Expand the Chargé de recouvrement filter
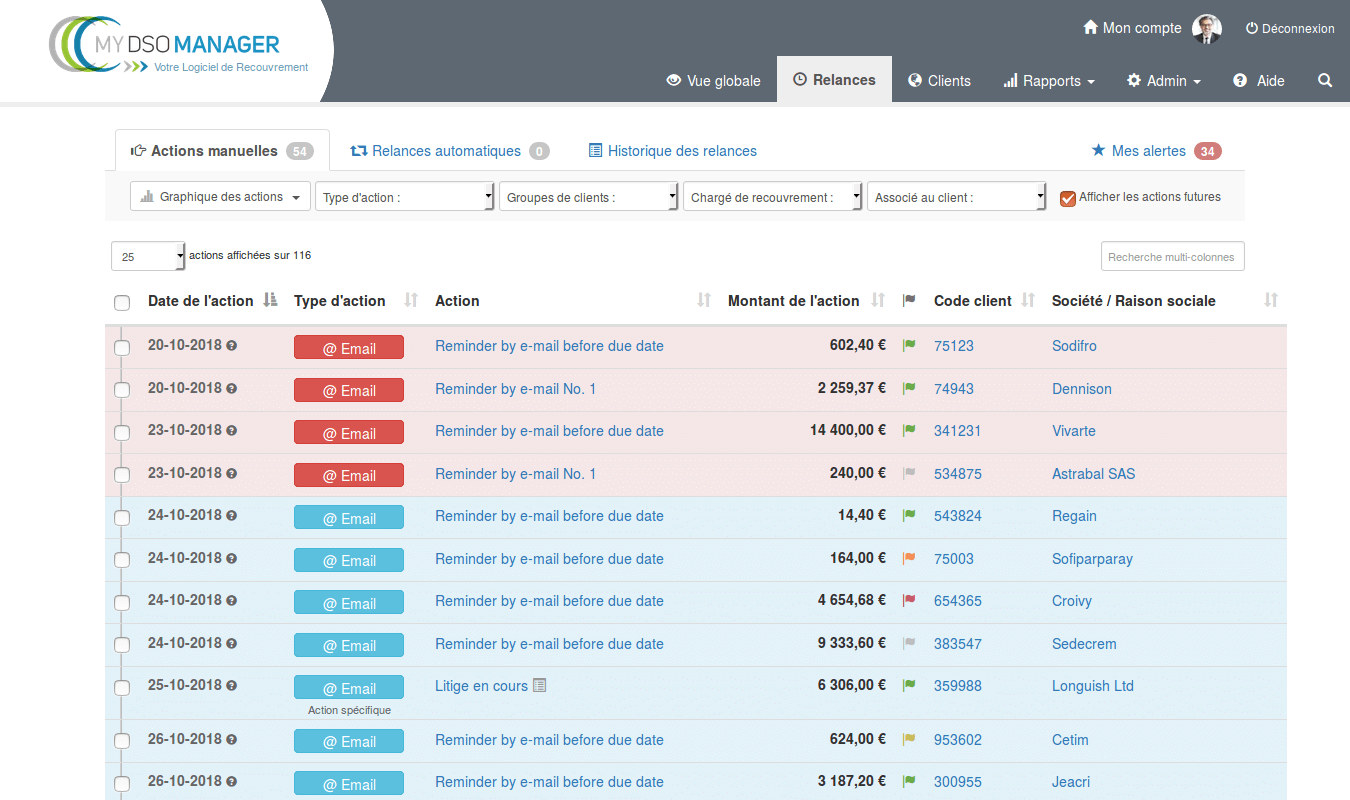Viewport: 1350px width, 800px height. coord(772,197)
